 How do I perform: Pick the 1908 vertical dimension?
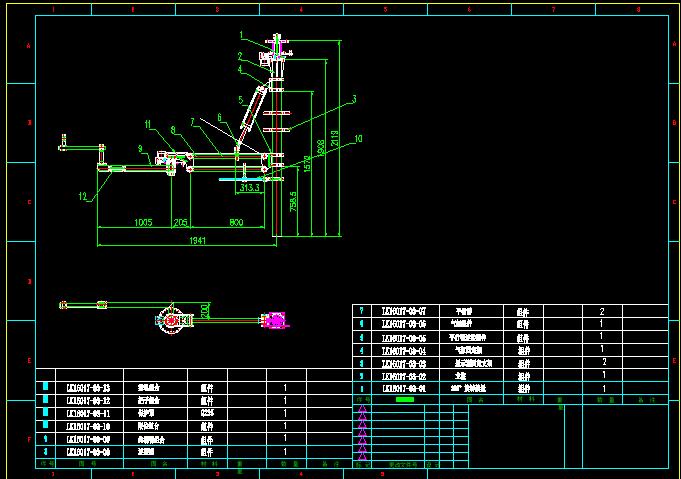pyautogui.click(x=321, y=148)
